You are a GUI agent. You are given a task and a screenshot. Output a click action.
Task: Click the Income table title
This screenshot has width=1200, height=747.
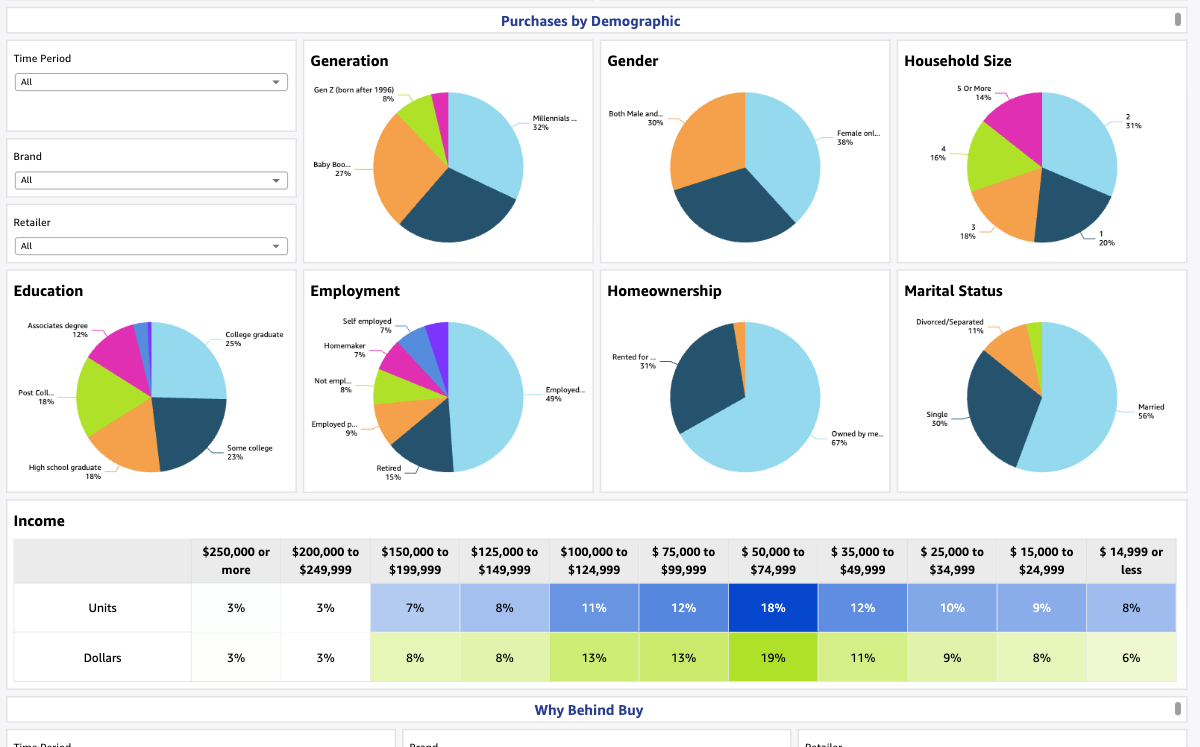click(39, 521)
